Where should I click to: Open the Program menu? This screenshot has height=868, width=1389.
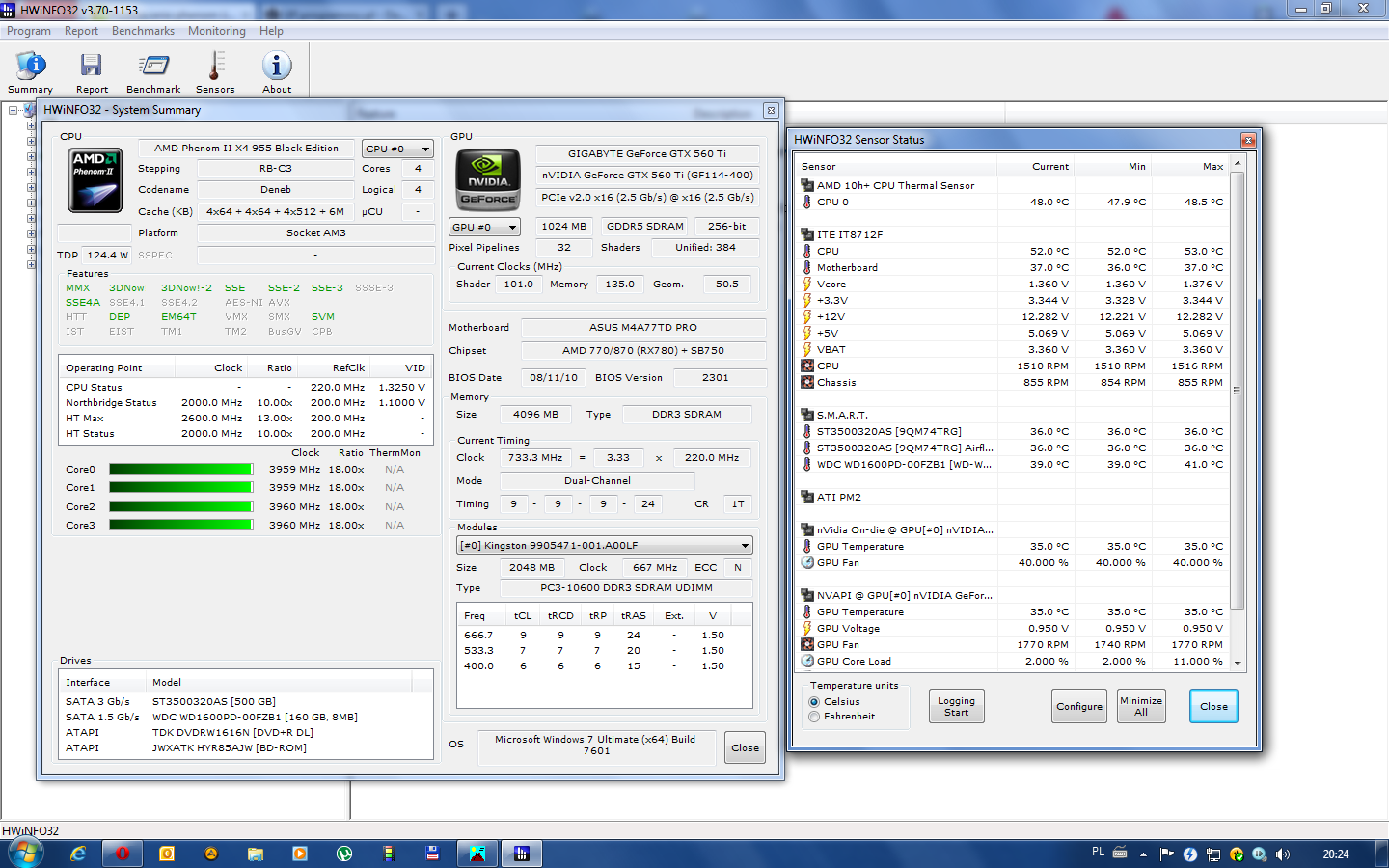click(29, 31)
